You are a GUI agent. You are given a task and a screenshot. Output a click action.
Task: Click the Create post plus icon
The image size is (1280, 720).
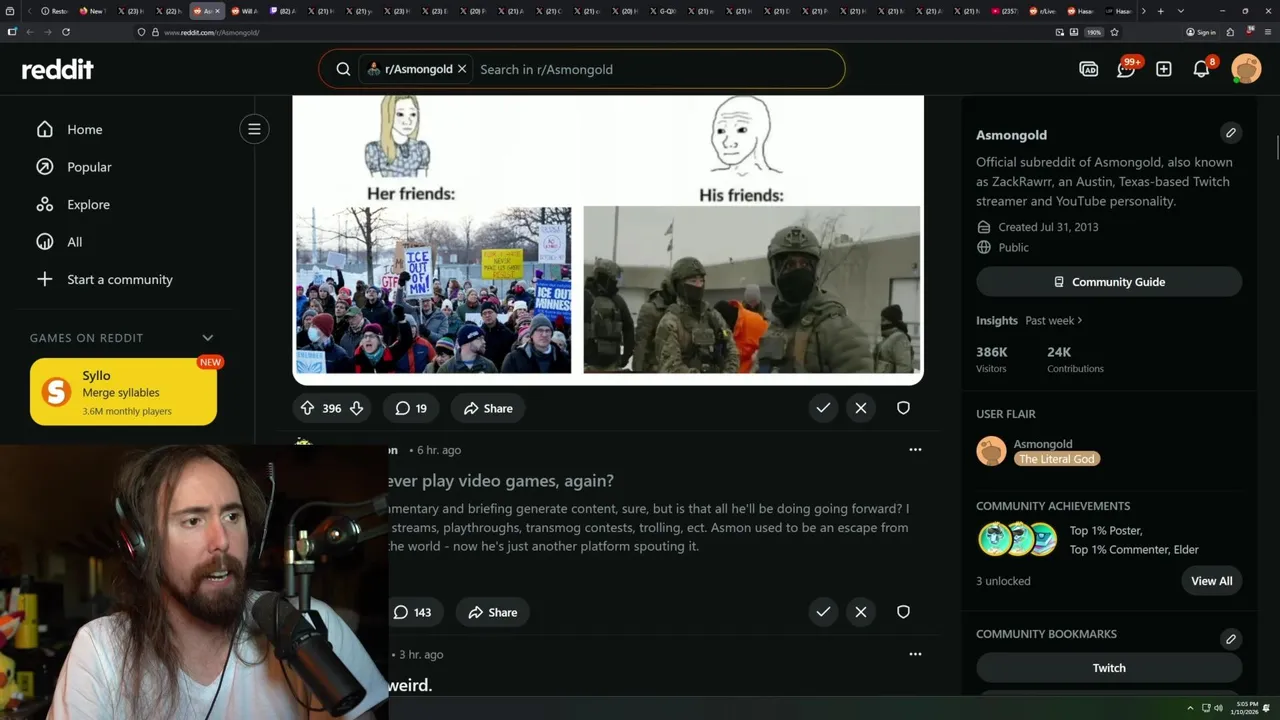(1164, 69)
